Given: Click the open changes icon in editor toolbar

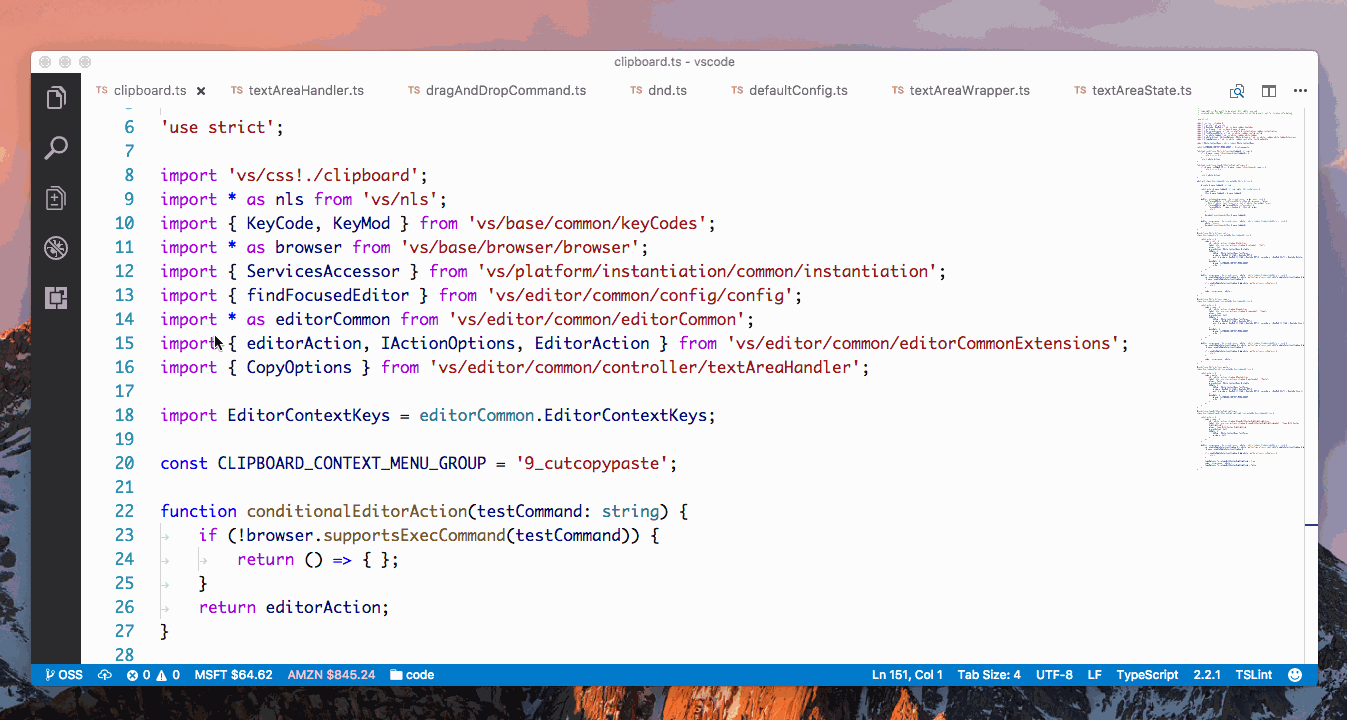Looking at the screenshot, I should point(1237,91).
